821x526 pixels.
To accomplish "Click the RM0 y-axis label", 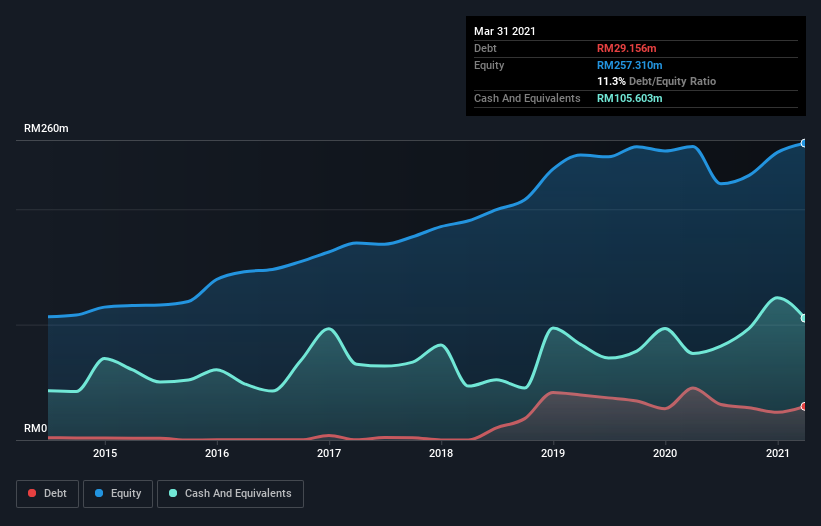I will 36,429.
